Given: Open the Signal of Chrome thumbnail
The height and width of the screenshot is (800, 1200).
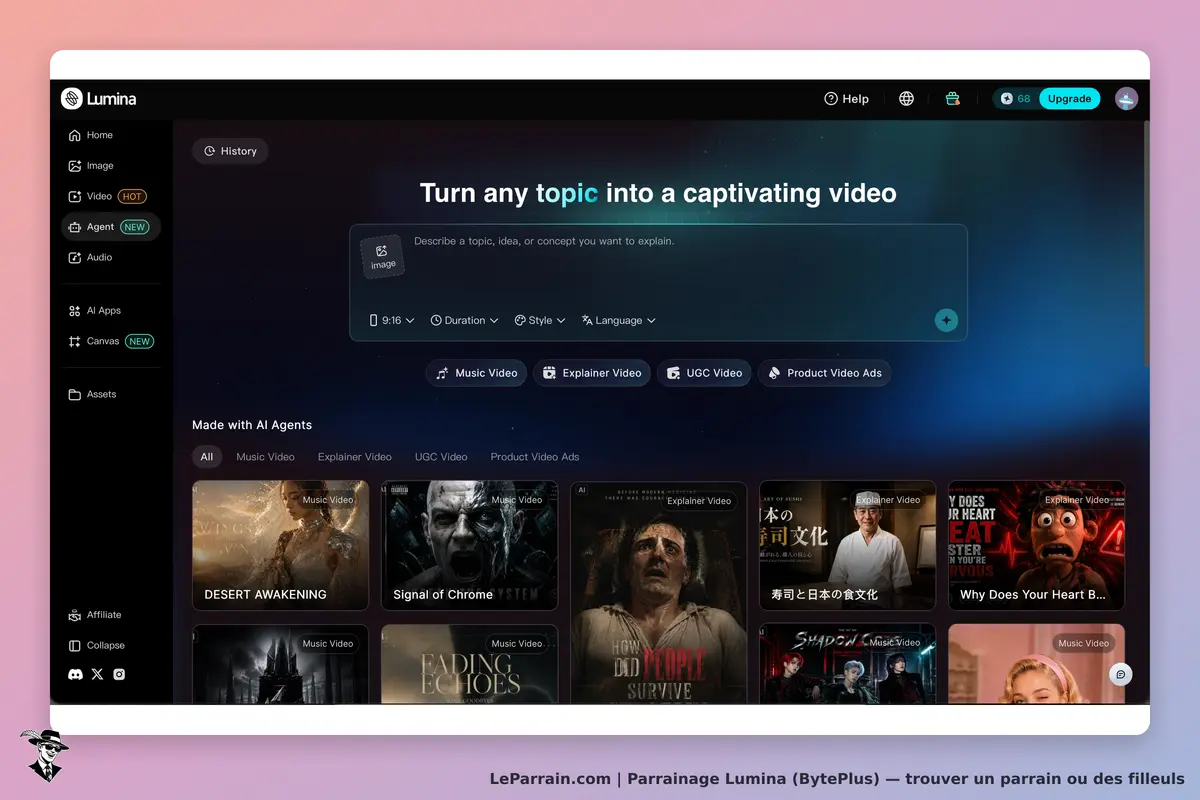Looking at the screenshot, I should (x=469, y=545).
